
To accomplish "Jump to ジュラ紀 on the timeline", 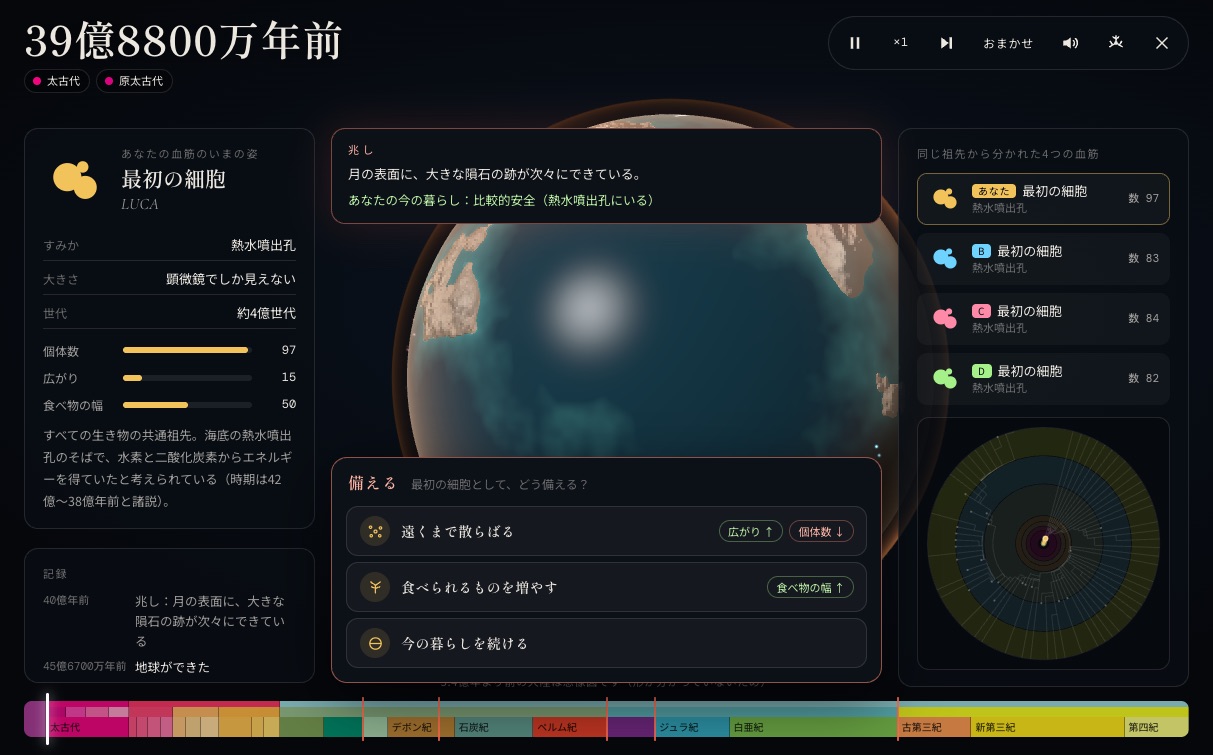I will pyautogui.click(x=692, y=727).
